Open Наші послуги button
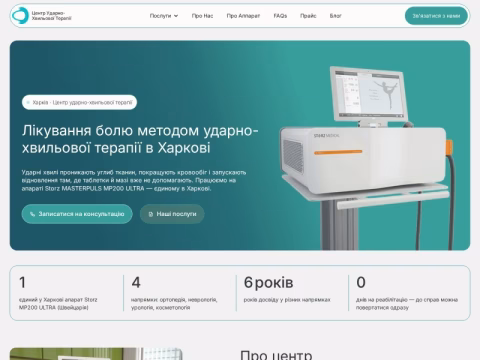Image resolution: width=480 pixels, height=360 pixels. 172,214
